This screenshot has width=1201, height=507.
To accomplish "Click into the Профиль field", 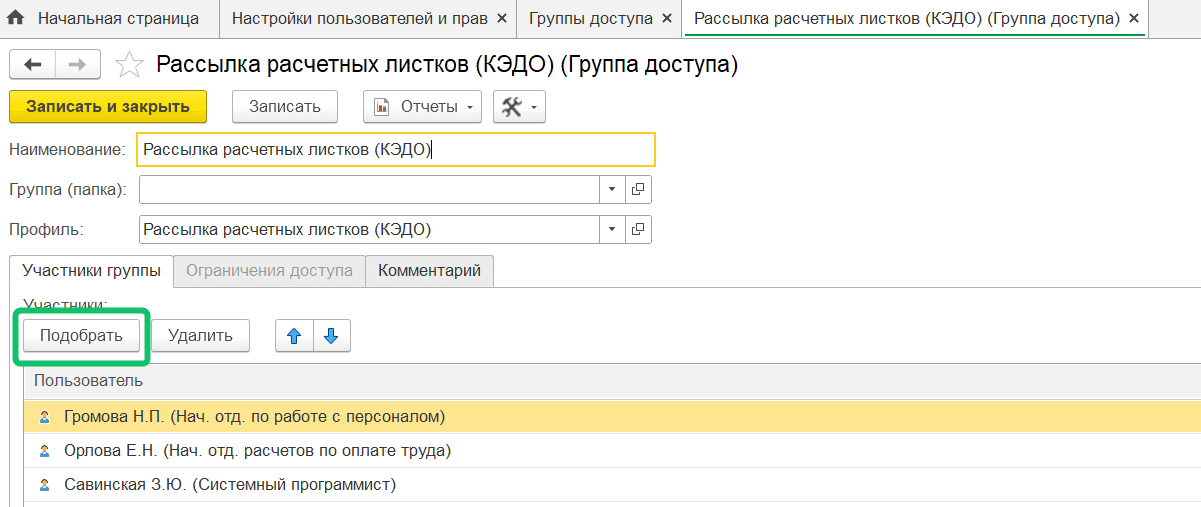I will [369, 229].
